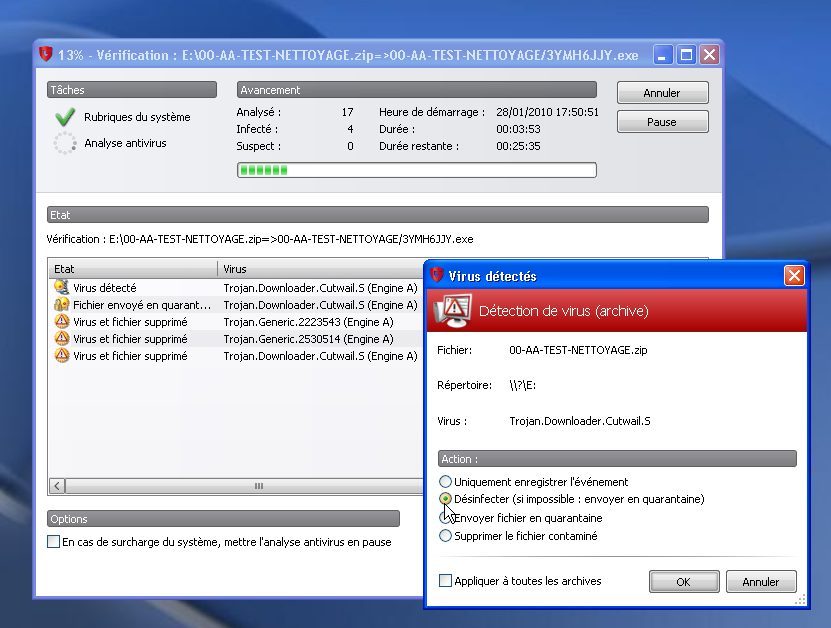Click the warning triangle beside Trojan.Generic.2223543
Screen dimensions: 831x628
pos(58,322)
